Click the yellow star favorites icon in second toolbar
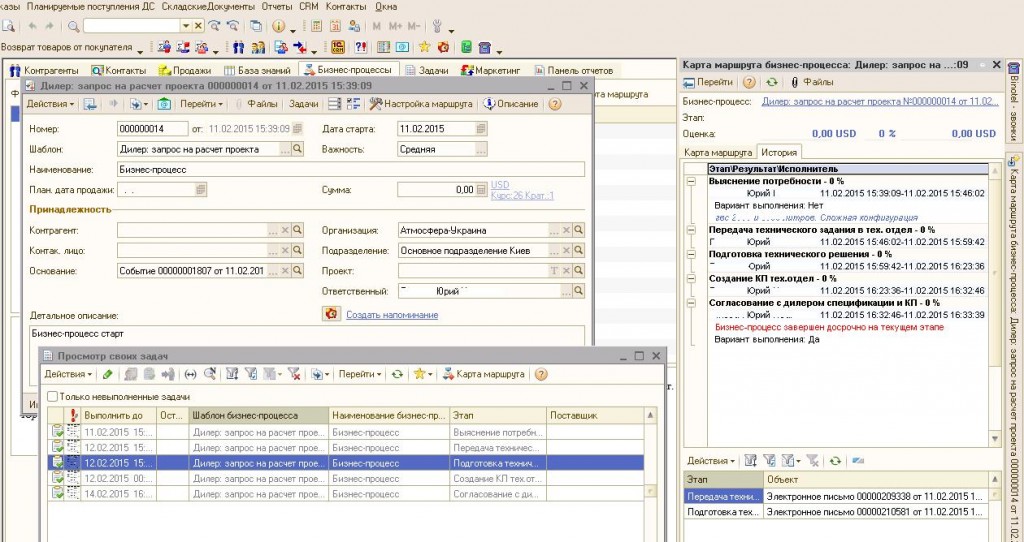Viewport: 1024px width, 542px height. (424, 47)
